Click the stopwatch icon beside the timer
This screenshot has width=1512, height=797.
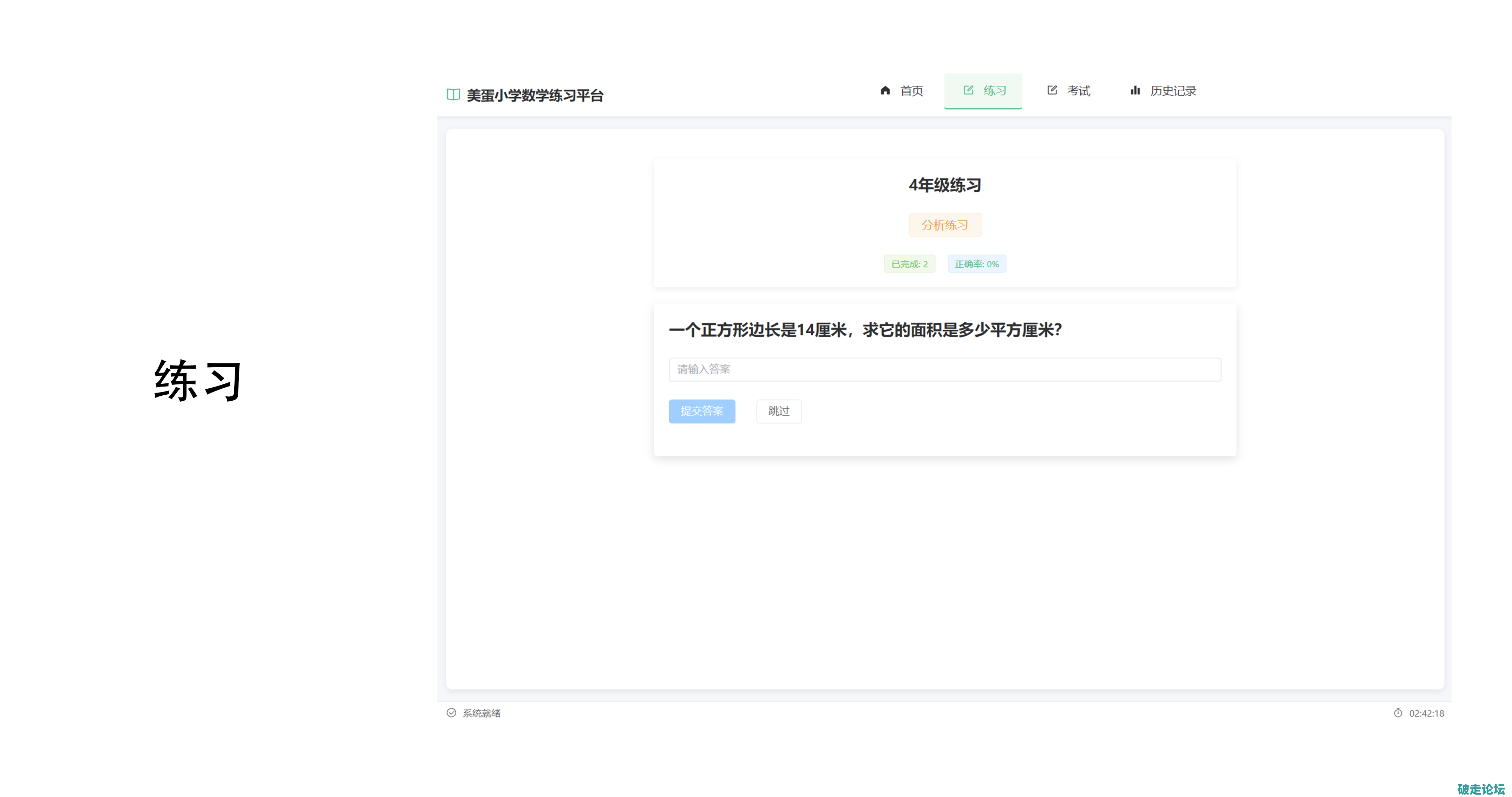click(1398, 713)
